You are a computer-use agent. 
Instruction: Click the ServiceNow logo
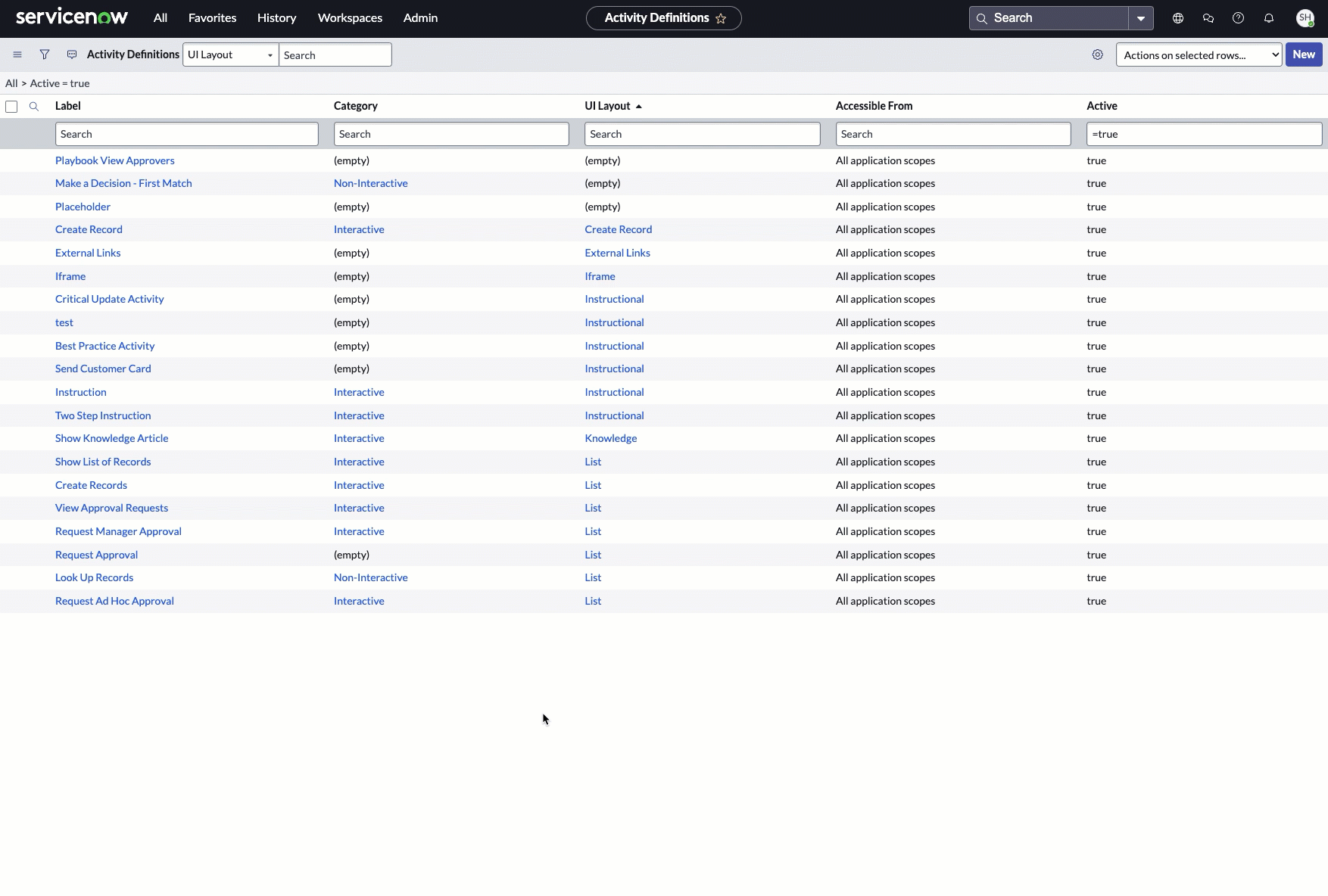(x=72, y=17)
